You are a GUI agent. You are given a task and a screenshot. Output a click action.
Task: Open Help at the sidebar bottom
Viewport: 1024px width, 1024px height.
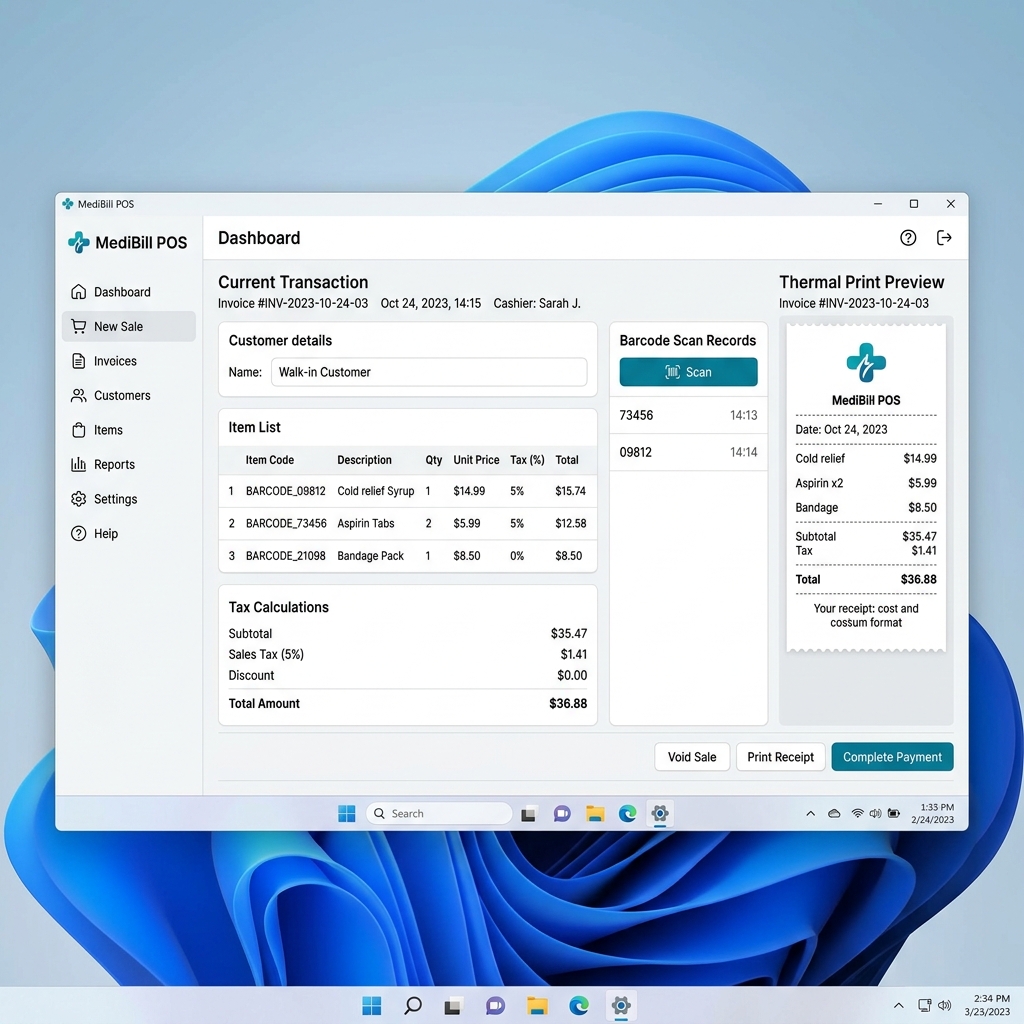point(129,534)
